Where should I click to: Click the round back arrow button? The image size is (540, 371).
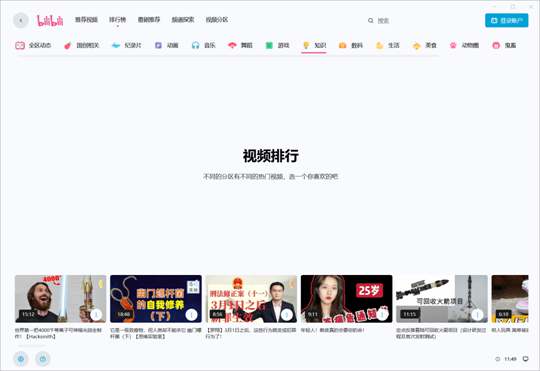click(21, 20)
